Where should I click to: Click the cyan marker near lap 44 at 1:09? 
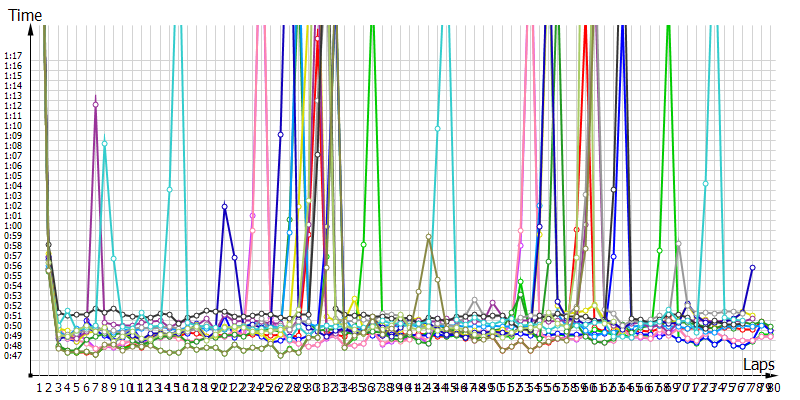pos(438,128)
